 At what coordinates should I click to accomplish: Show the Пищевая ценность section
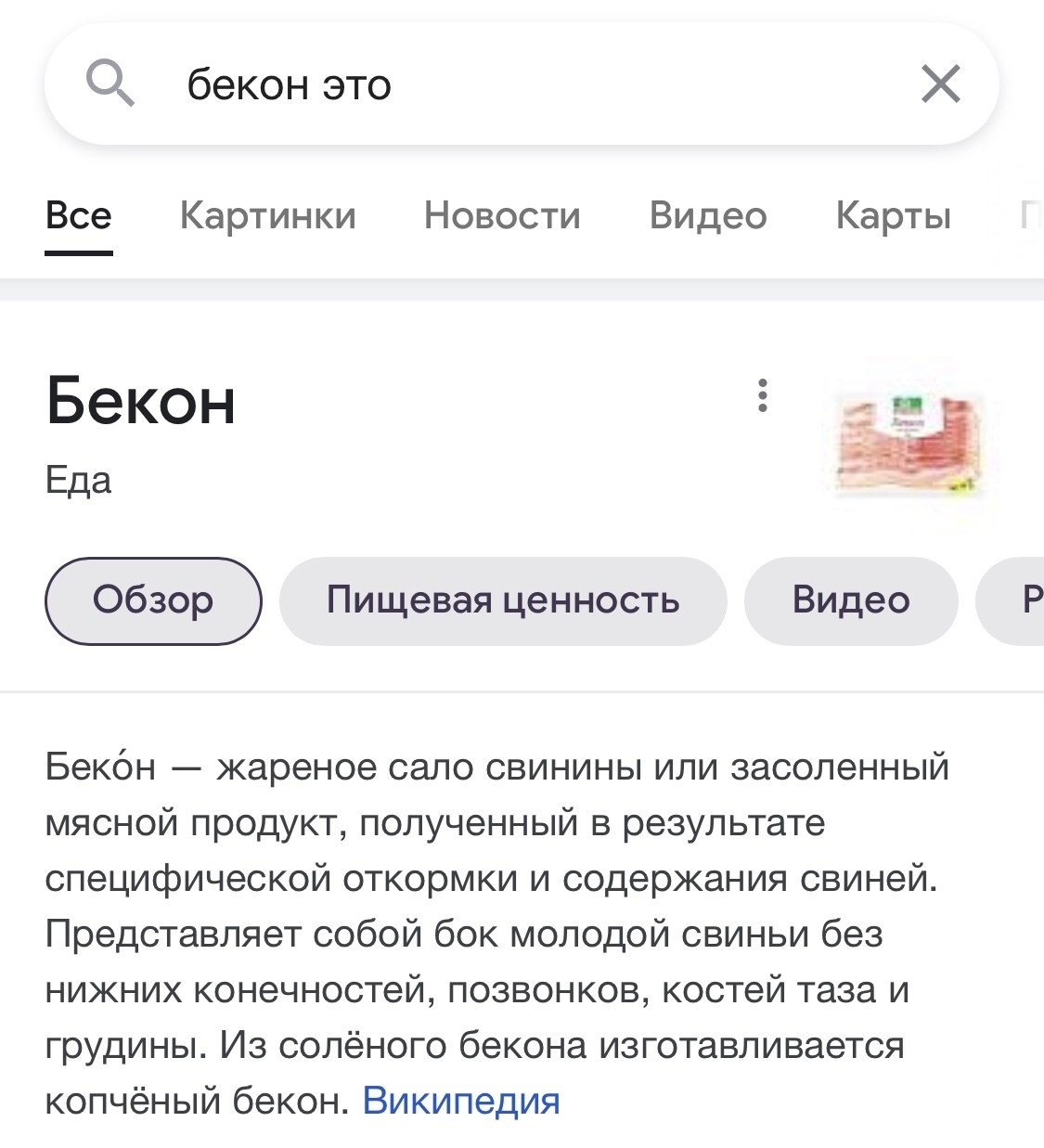point(503,600)
